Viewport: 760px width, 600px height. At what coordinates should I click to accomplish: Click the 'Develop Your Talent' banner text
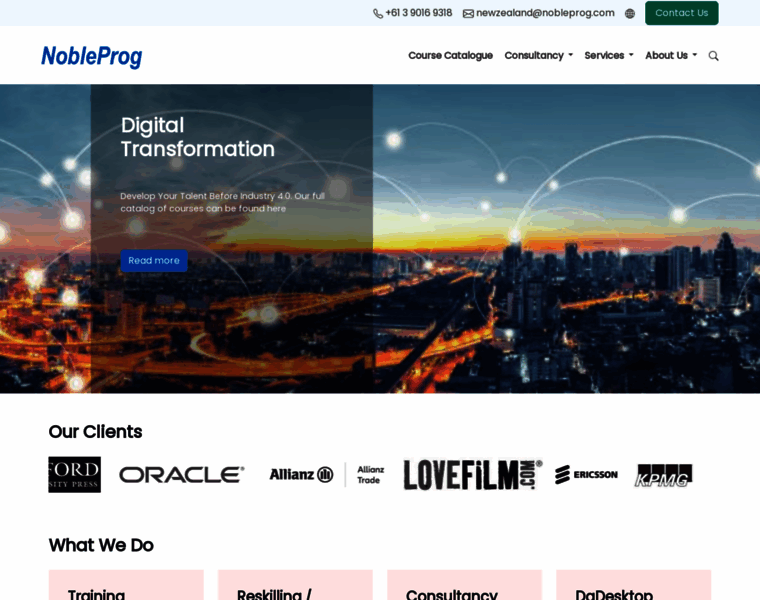tap(222, 202)
